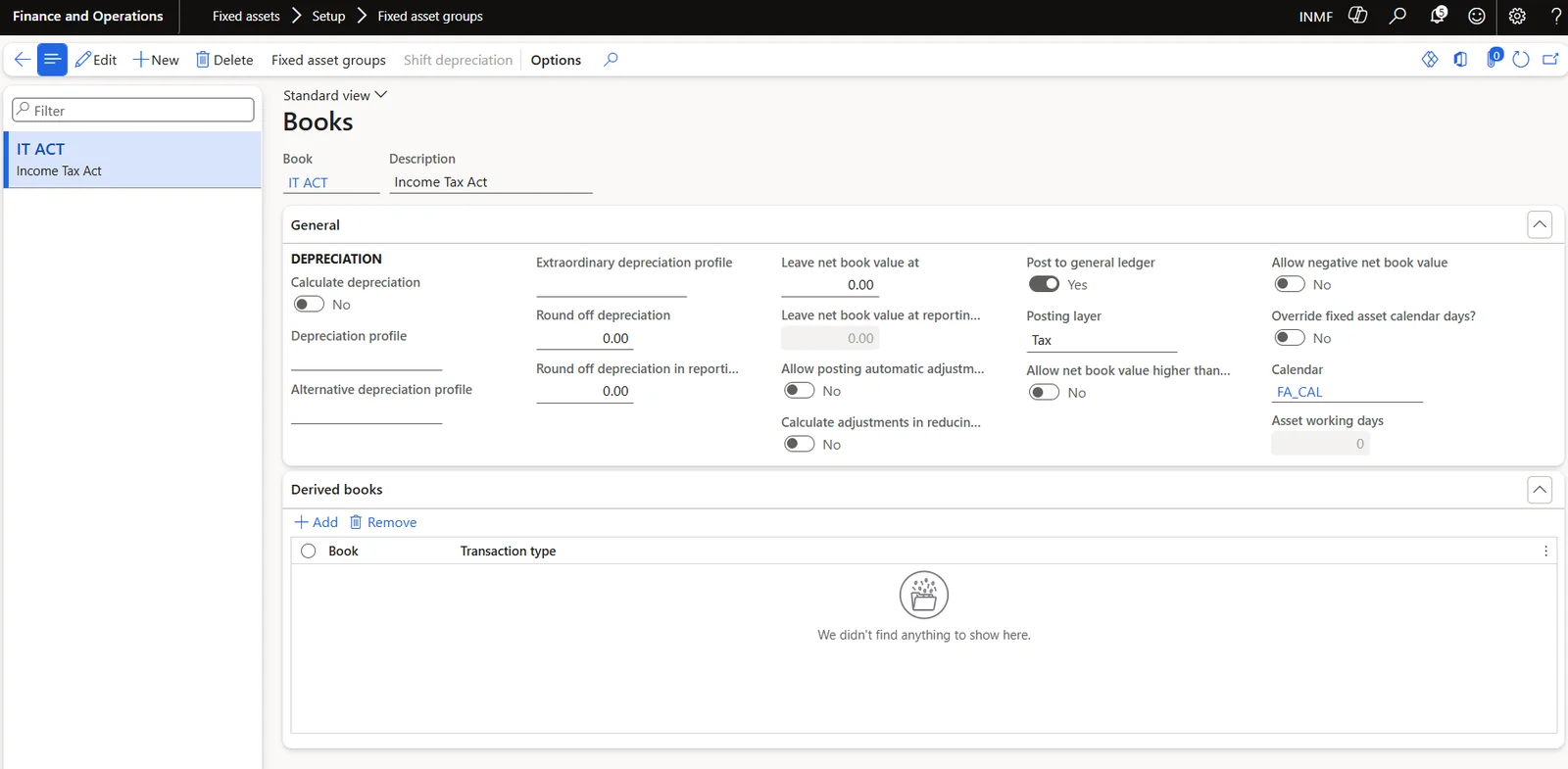This screenshot has height=769, width=1568.
Task: Collapse the General section
Action: tap(1540, 224)
